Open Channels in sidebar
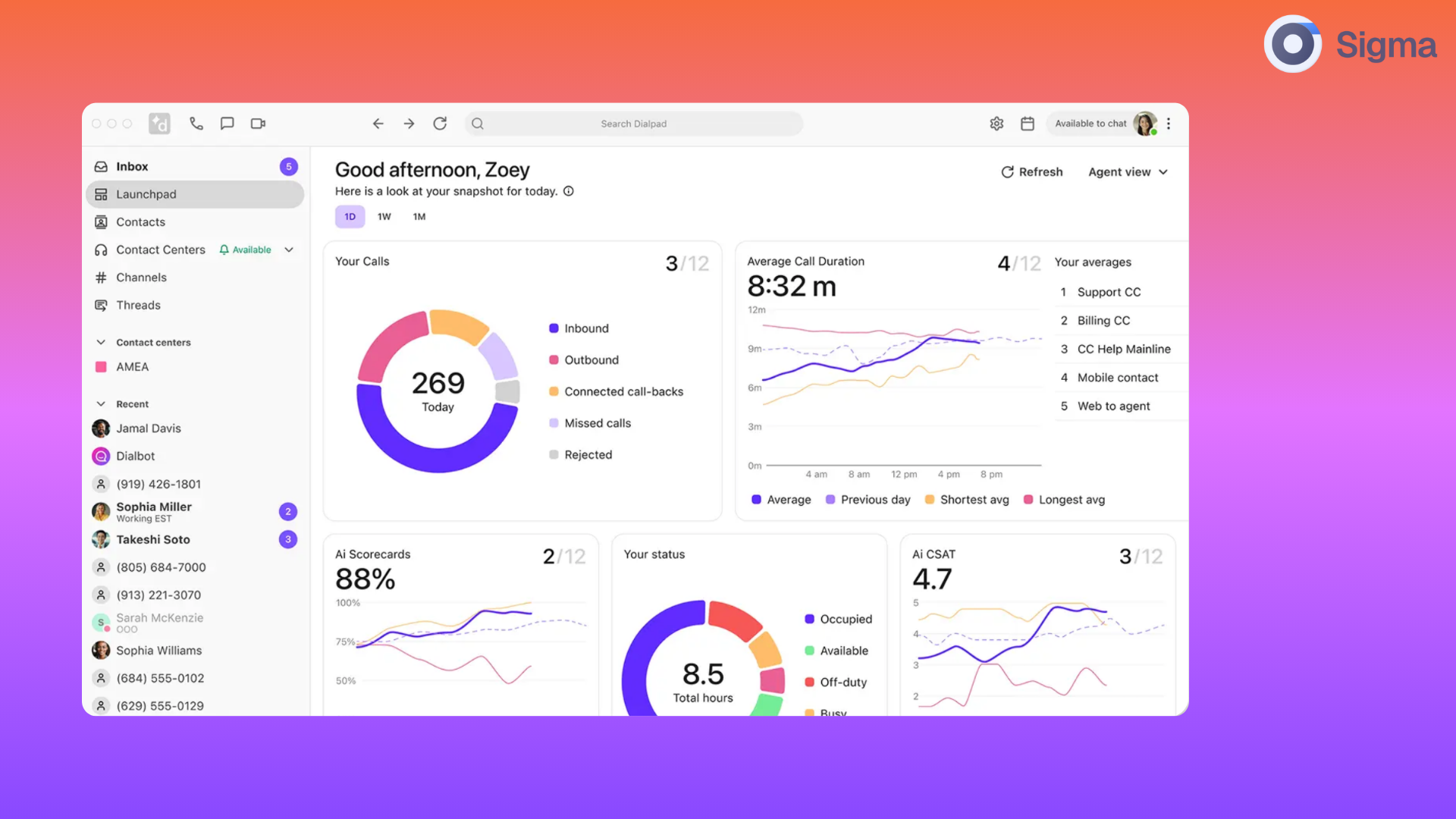 [x=196, y=278]
